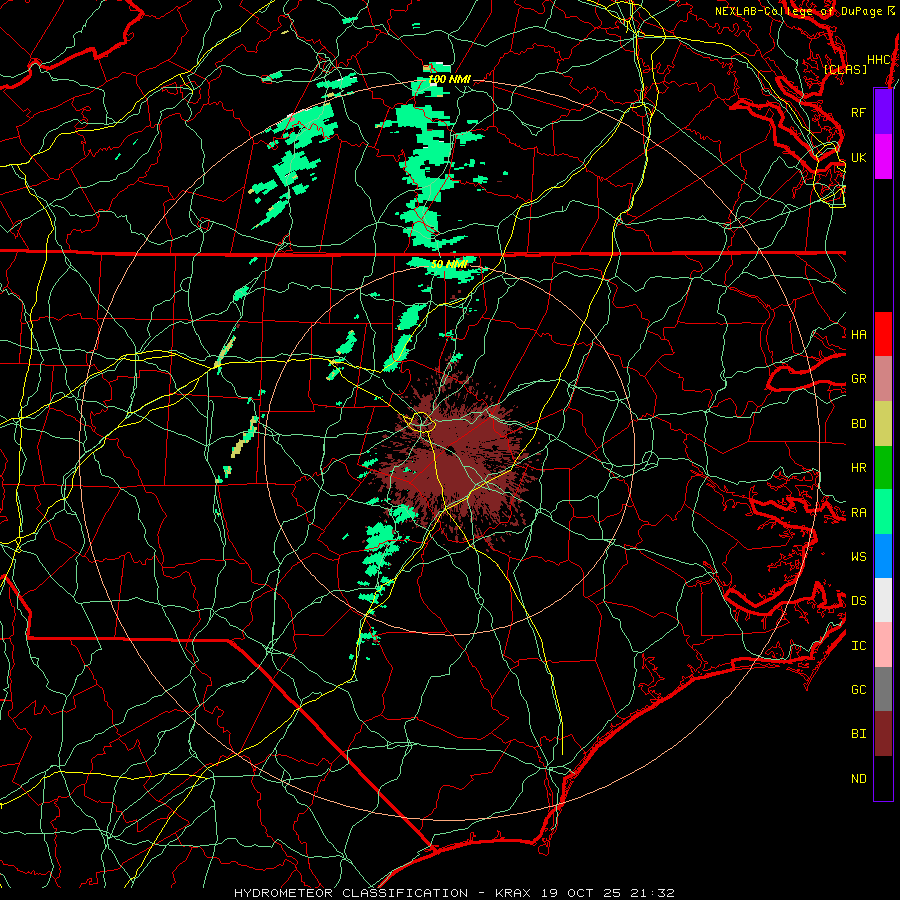Click the BD yellow legend color swatch
The width and height of the screenshot is (900, 900).
click(883, 424)
